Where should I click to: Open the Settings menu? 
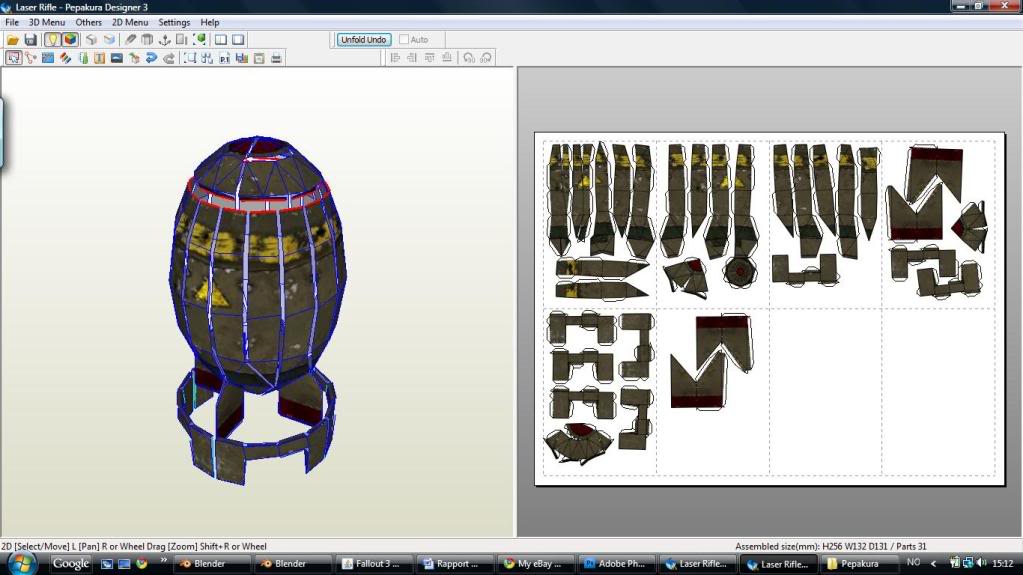click(174, 22)
